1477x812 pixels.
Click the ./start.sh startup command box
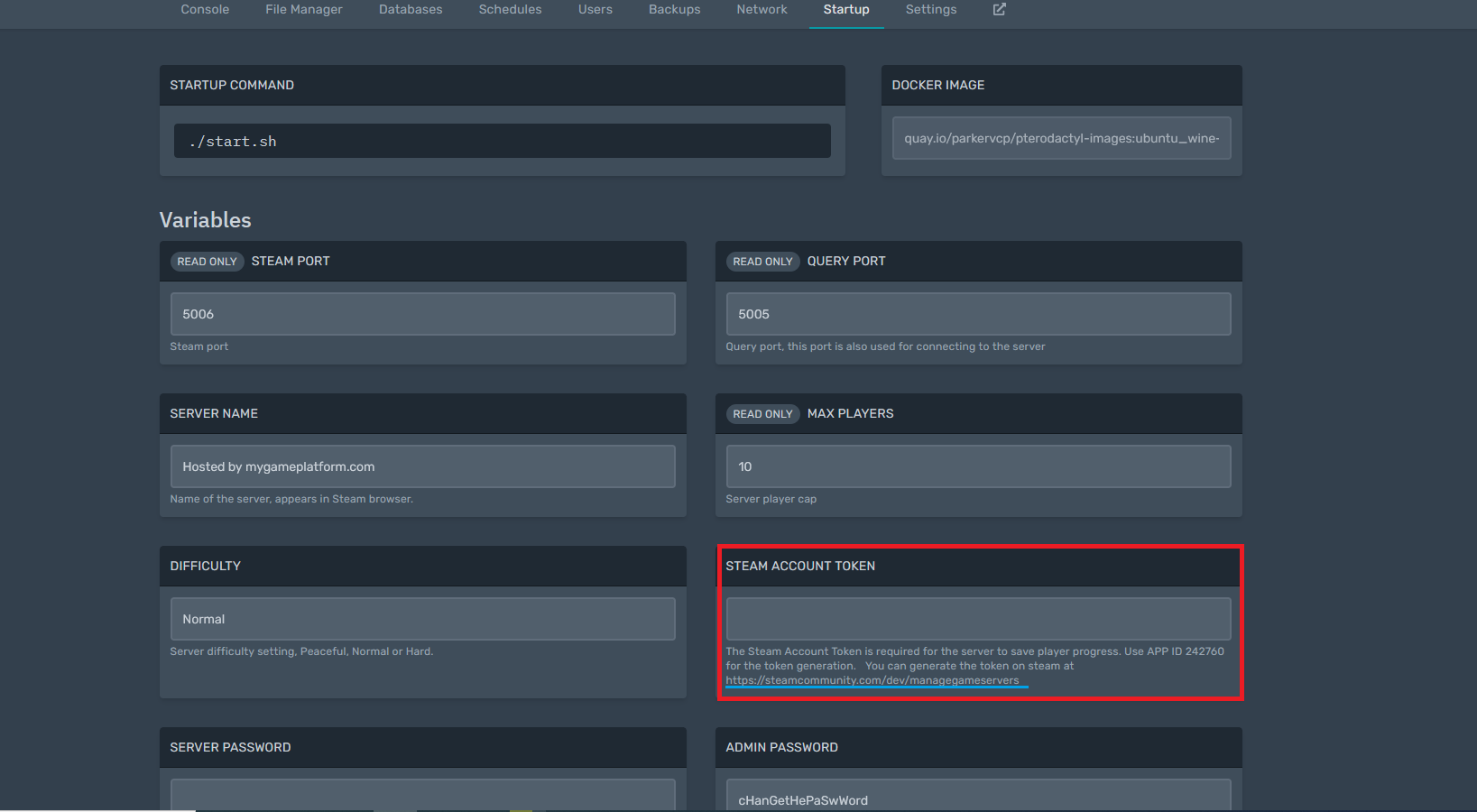503,141
